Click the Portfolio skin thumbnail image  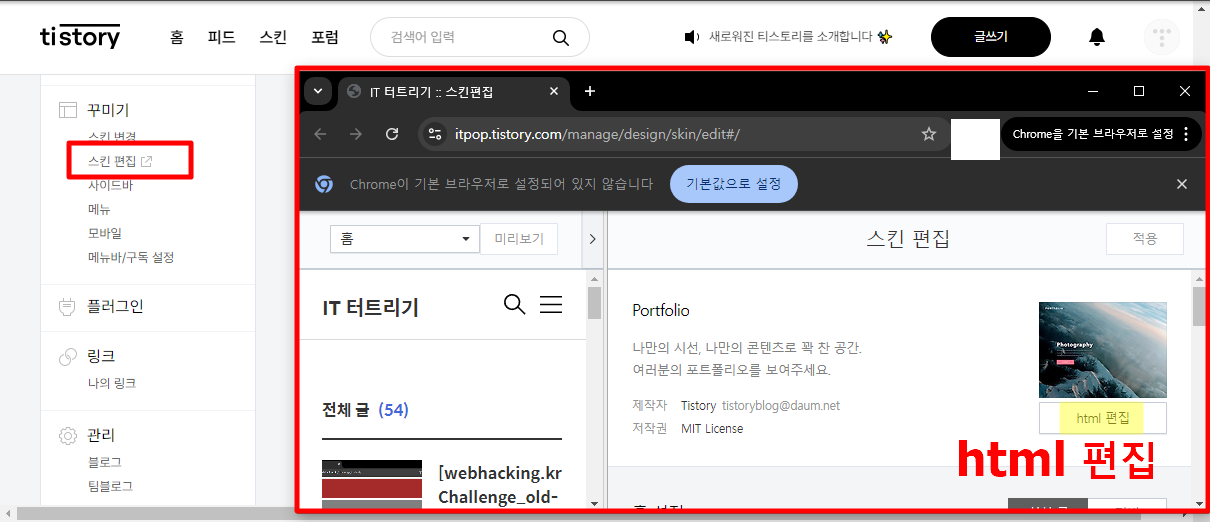pyautogui.click(x=1102, y=350)
